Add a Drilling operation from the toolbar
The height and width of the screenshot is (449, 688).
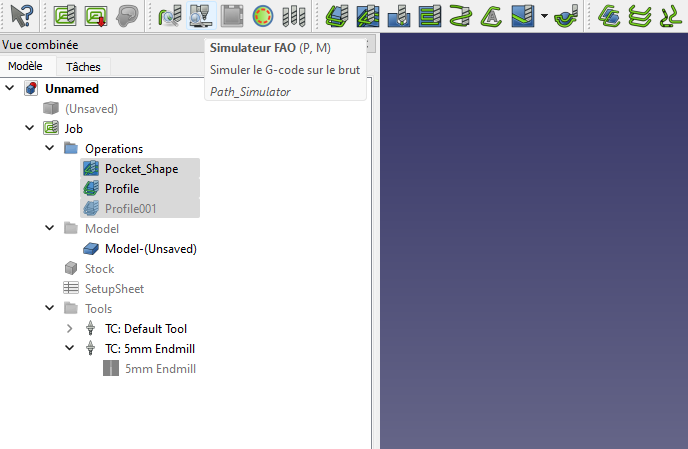click(x=399, y=15)
